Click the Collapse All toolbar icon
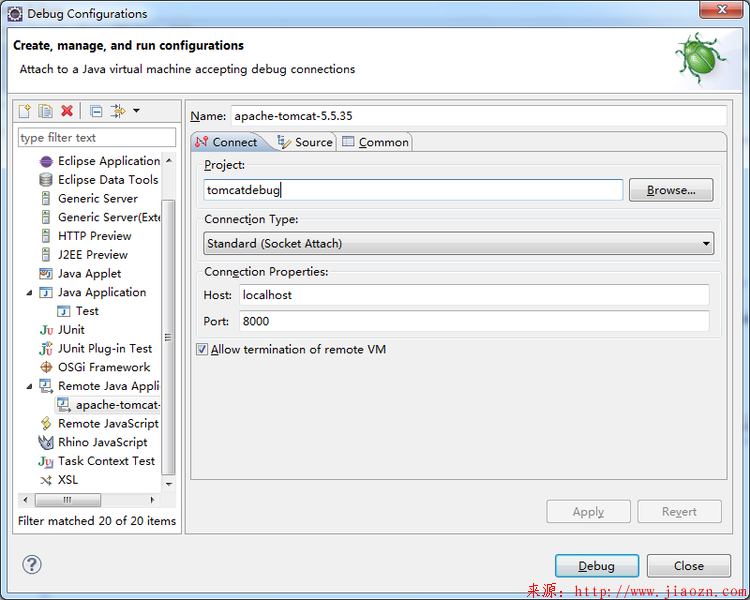Image resolution: width=750 pixels, height=600 pixels. [x=96, y=111]
